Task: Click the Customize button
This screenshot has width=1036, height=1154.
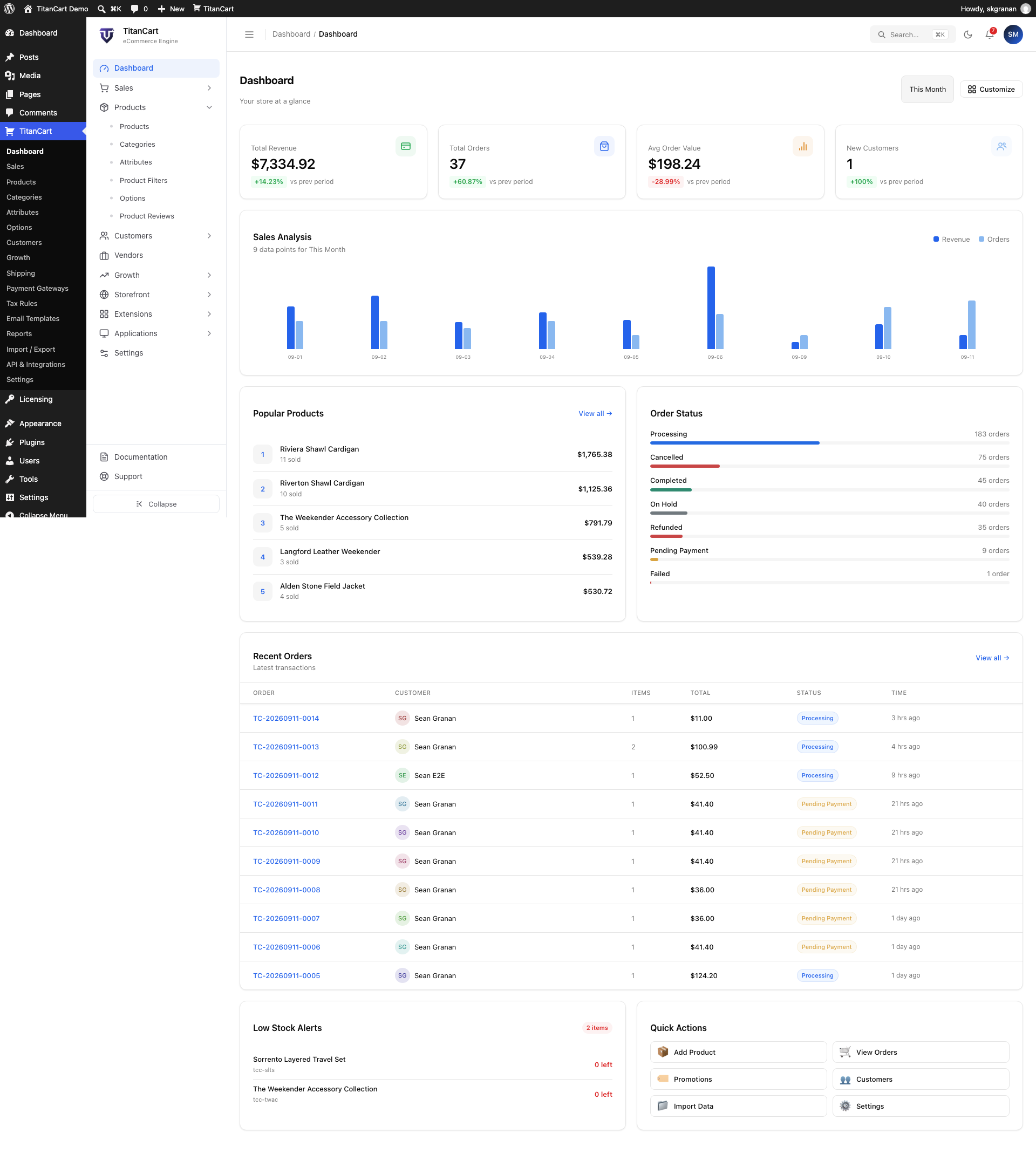Action: [991, 90]
